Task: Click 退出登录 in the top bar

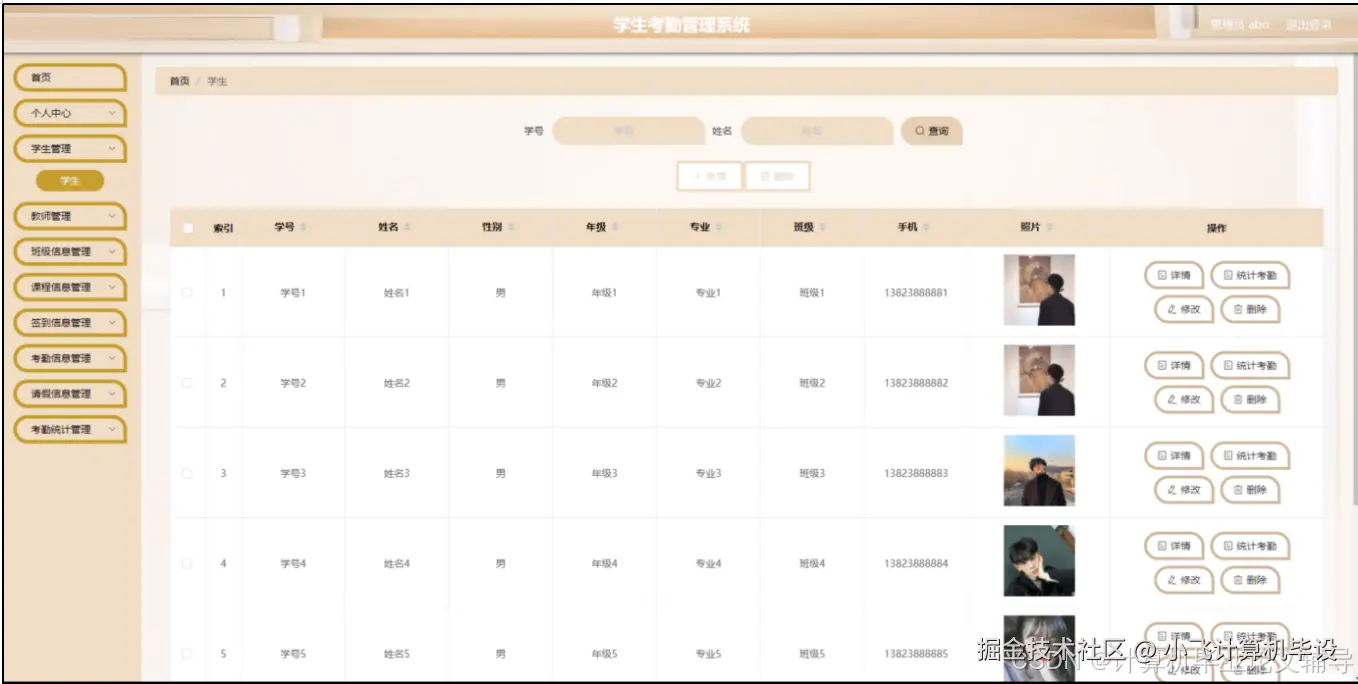Action: [1309, 25]
